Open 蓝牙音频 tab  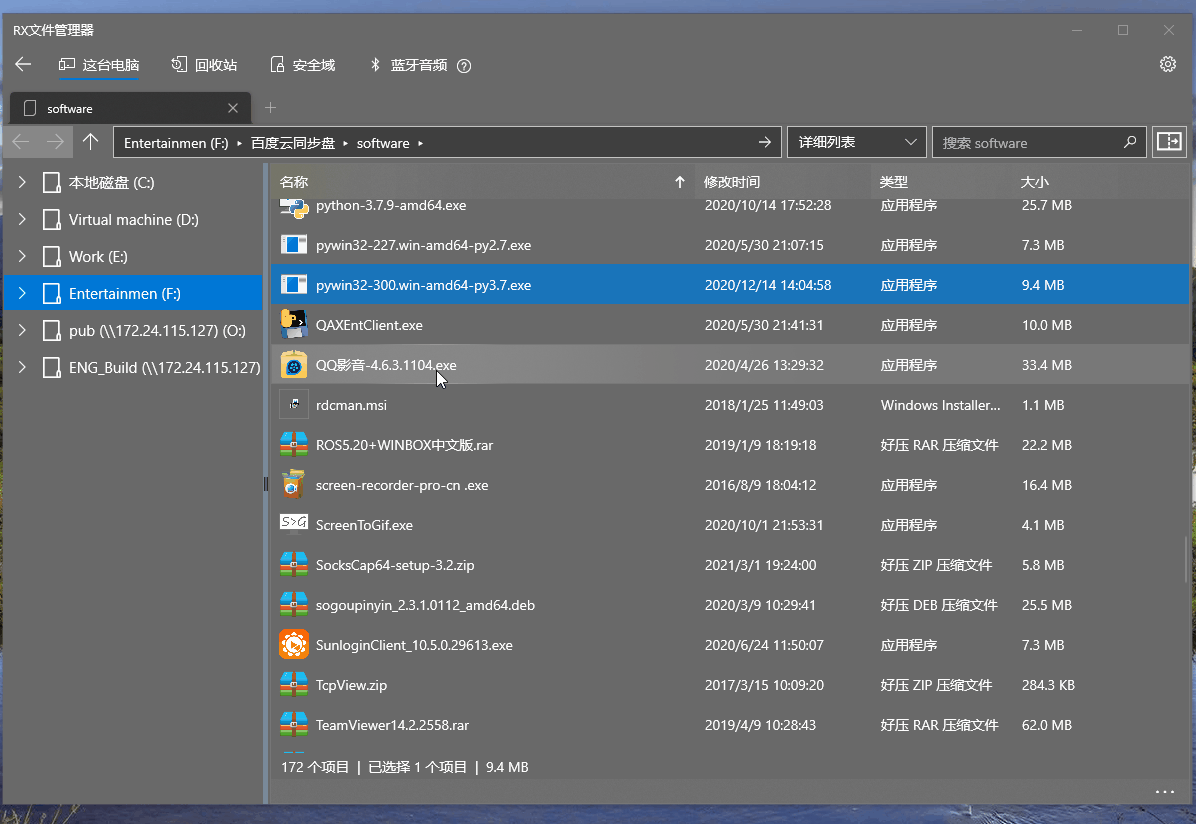(x=410, y=66)
